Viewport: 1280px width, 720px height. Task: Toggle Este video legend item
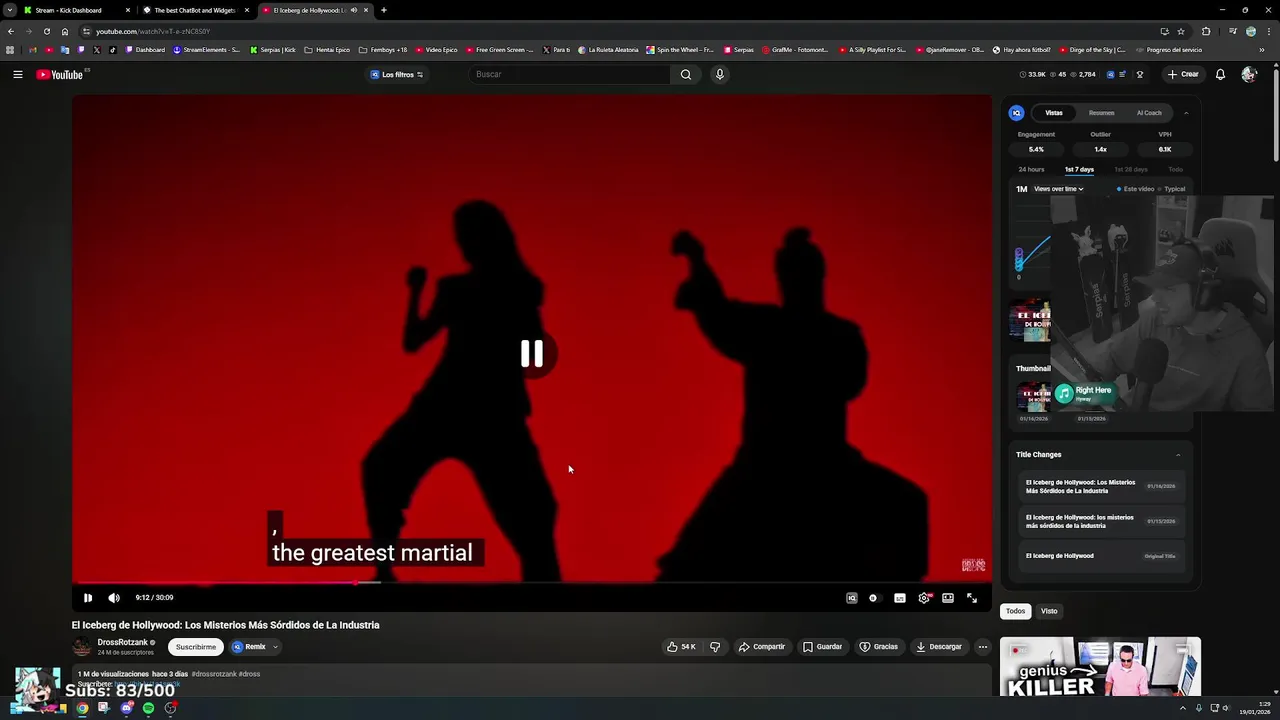tap(1136, 189)
